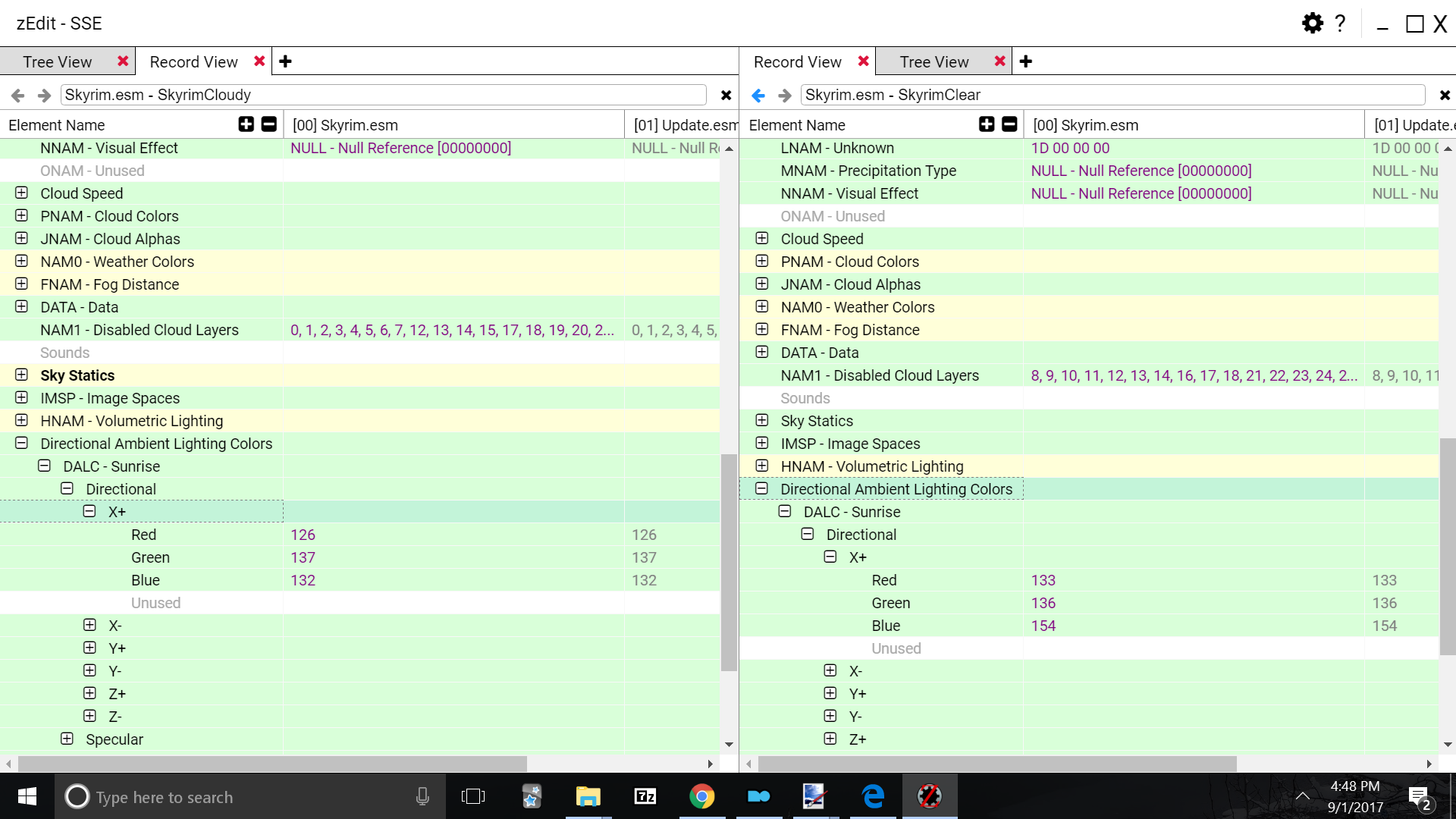Select right pane Record View tab

[798, 61]
